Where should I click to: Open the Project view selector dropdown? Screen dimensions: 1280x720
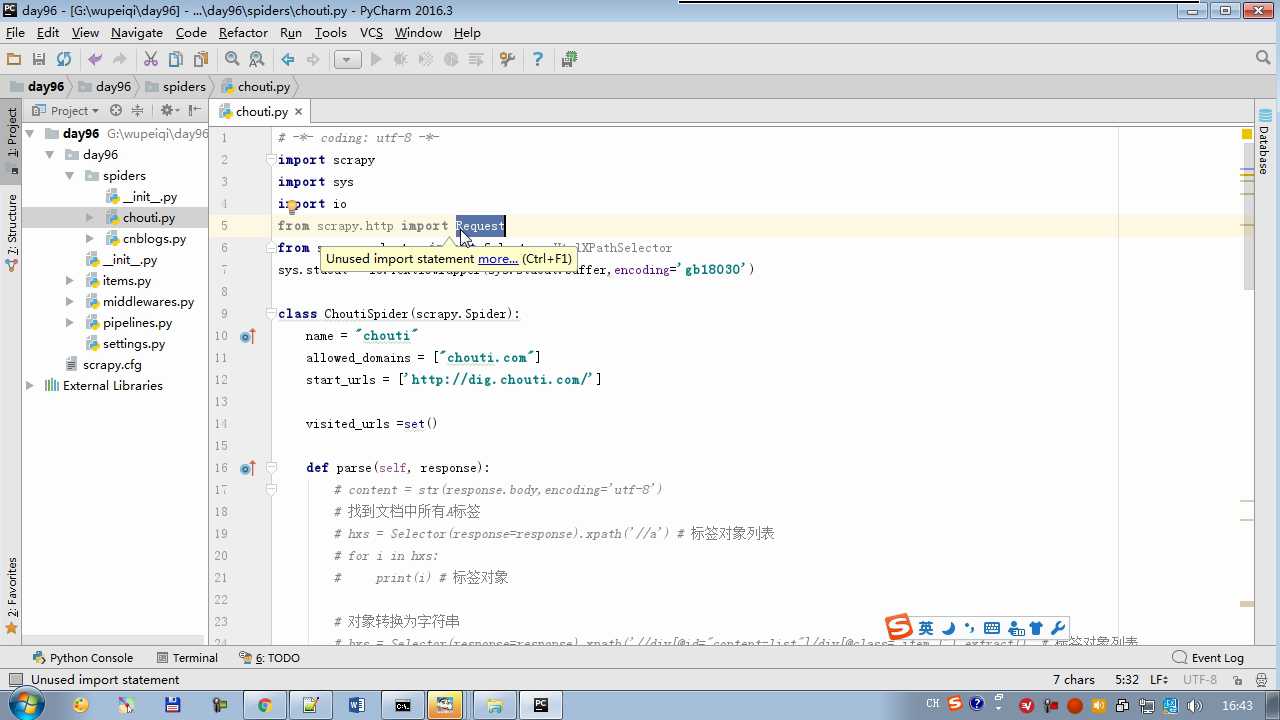[x=66, y=111]
